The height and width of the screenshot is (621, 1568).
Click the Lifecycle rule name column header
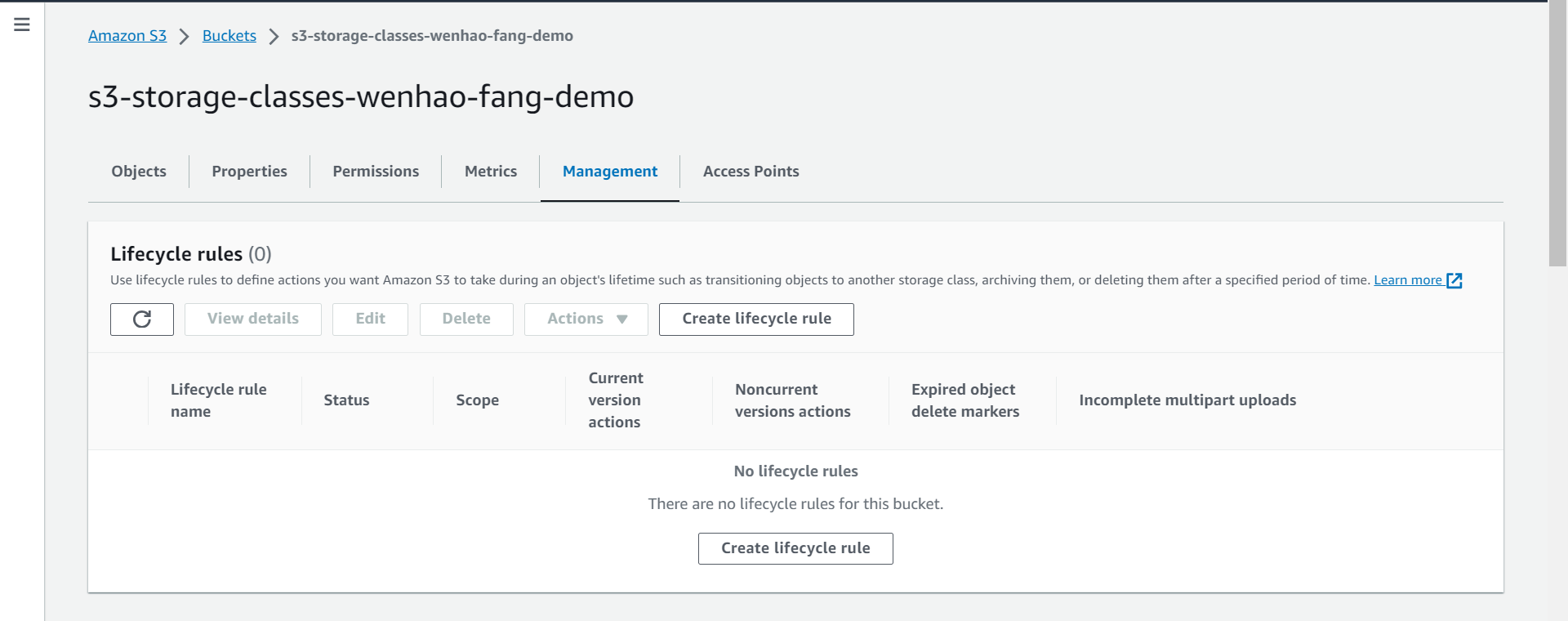[x=219, y=400]
